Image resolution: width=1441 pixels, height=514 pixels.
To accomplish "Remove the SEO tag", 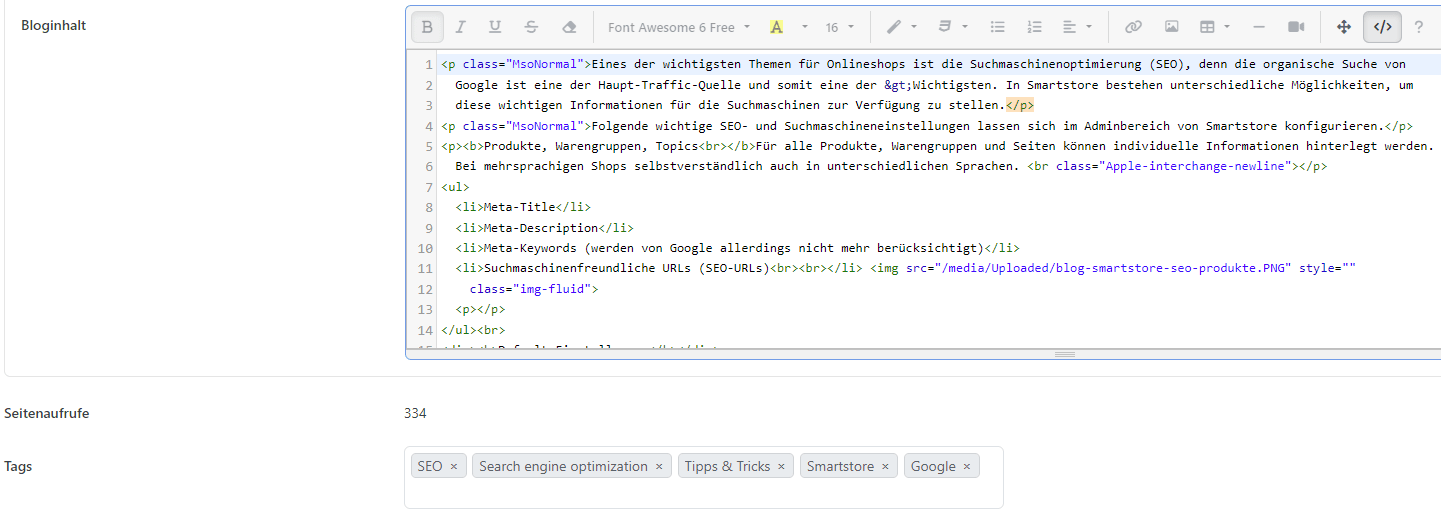I will click(454, 467).
